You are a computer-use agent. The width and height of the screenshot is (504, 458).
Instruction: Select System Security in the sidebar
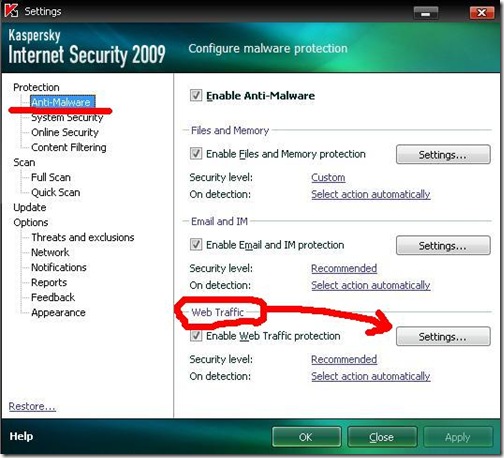tap(67, 117)
